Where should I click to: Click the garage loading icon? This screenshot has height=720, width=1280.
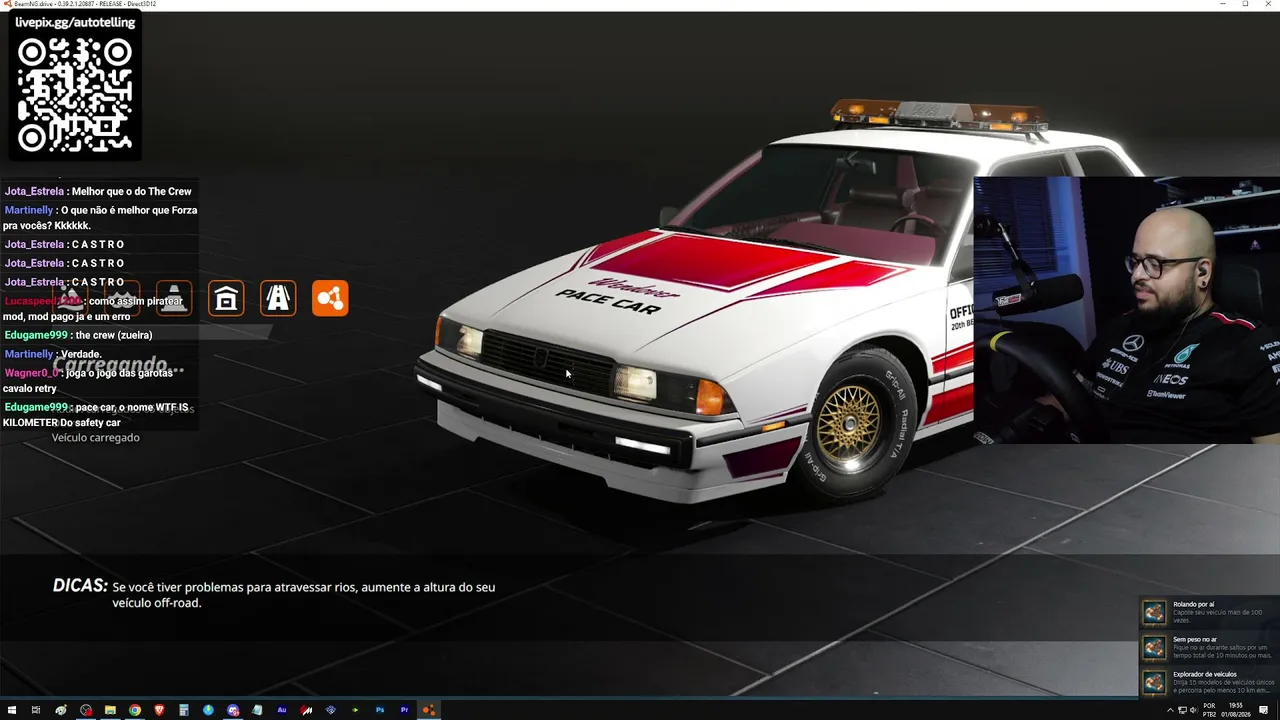(x=226, y=298)
